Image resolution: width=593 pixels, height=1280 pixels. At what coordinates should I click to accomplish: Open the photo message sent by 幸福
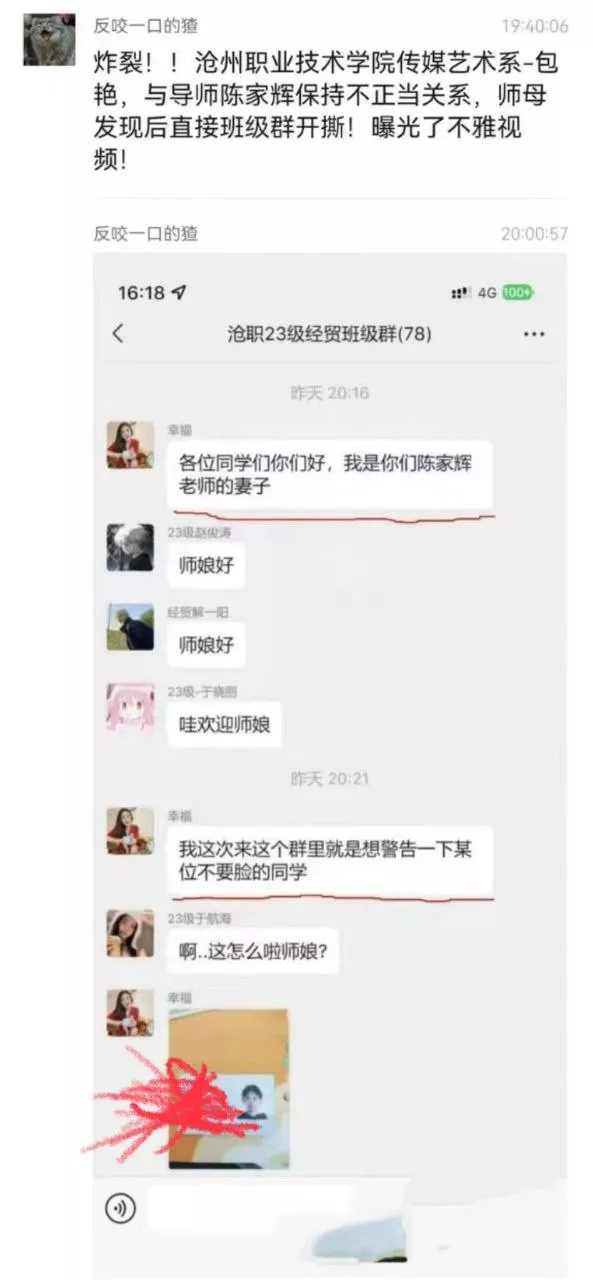229,1088
